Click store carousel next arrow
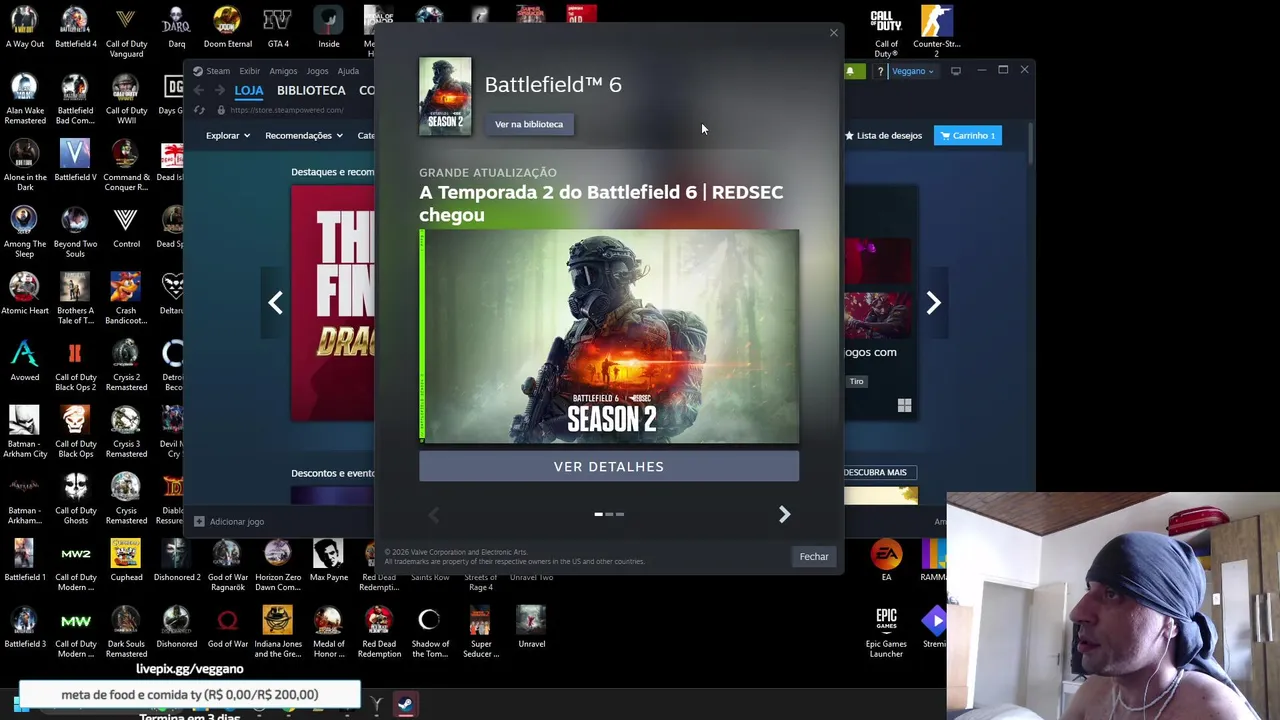1280x720 pixels. pyautogui.click(x=933, y=303)
